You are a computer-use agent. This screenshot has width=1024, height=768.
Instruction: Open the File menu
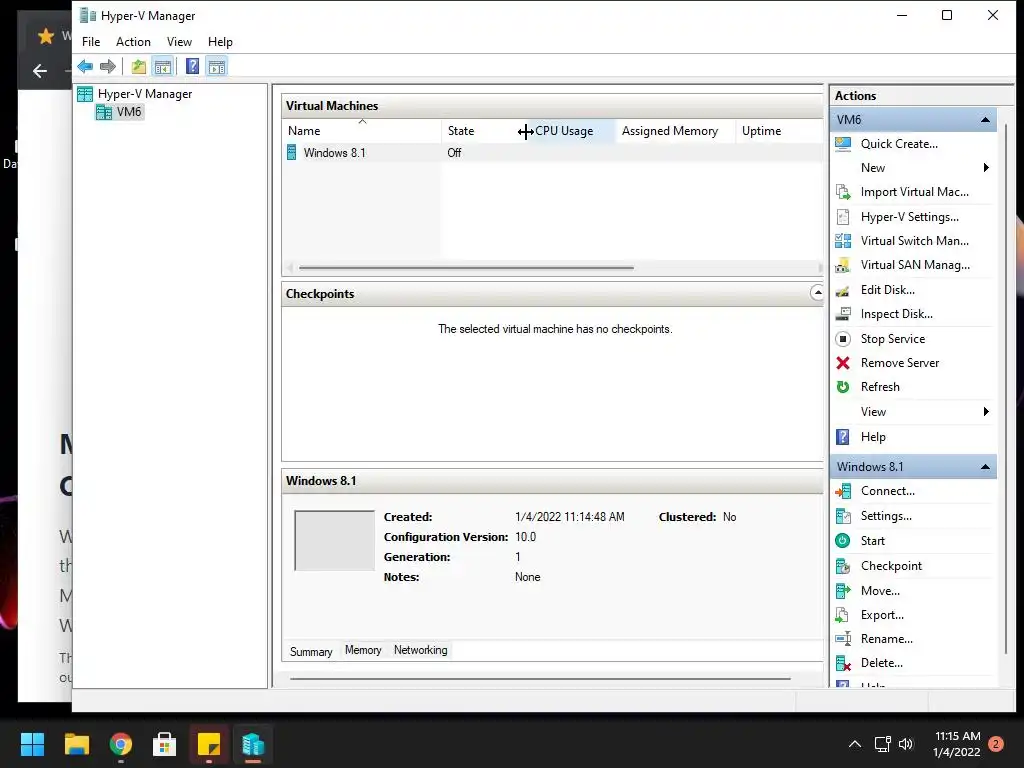coord(91,42)
